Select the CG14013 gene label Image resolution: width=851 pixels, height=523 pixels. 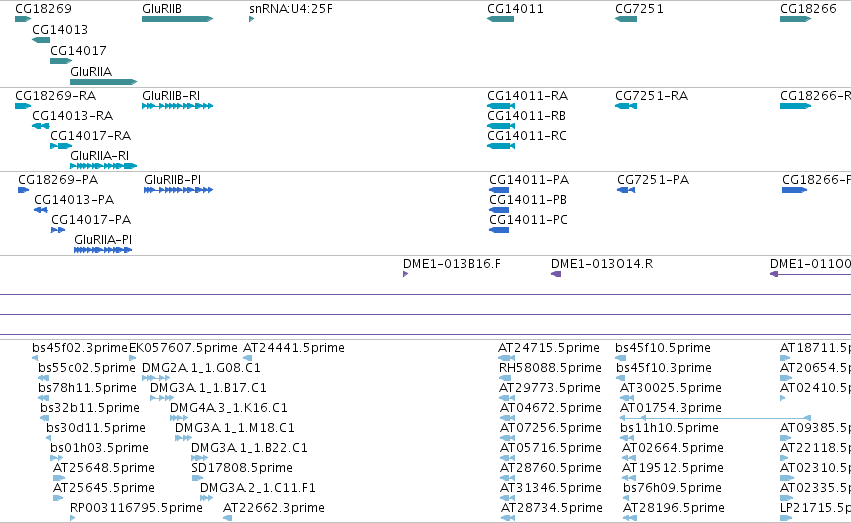click(60, 30)
